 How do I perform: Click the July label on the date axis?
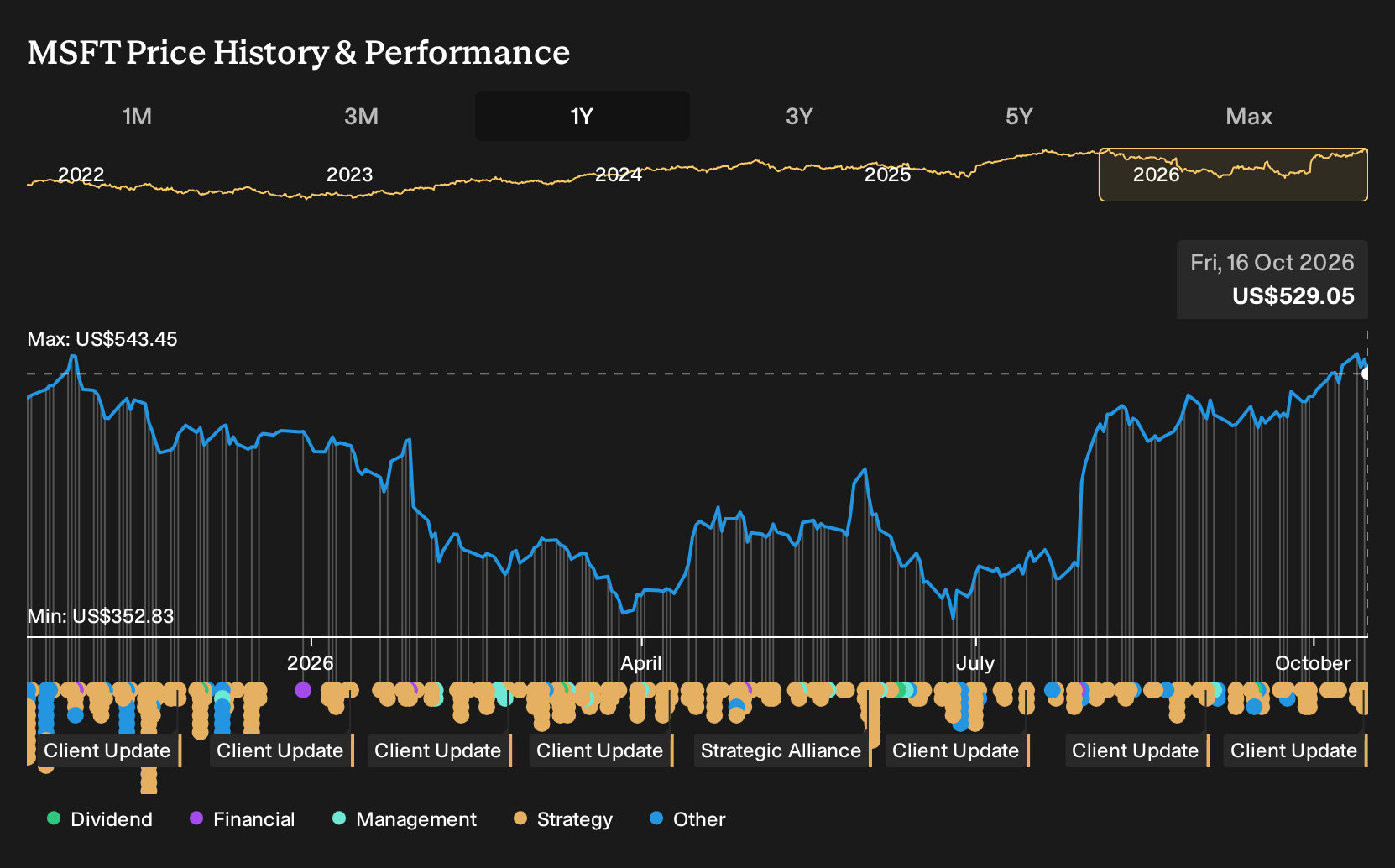click(x=975, y=663)
